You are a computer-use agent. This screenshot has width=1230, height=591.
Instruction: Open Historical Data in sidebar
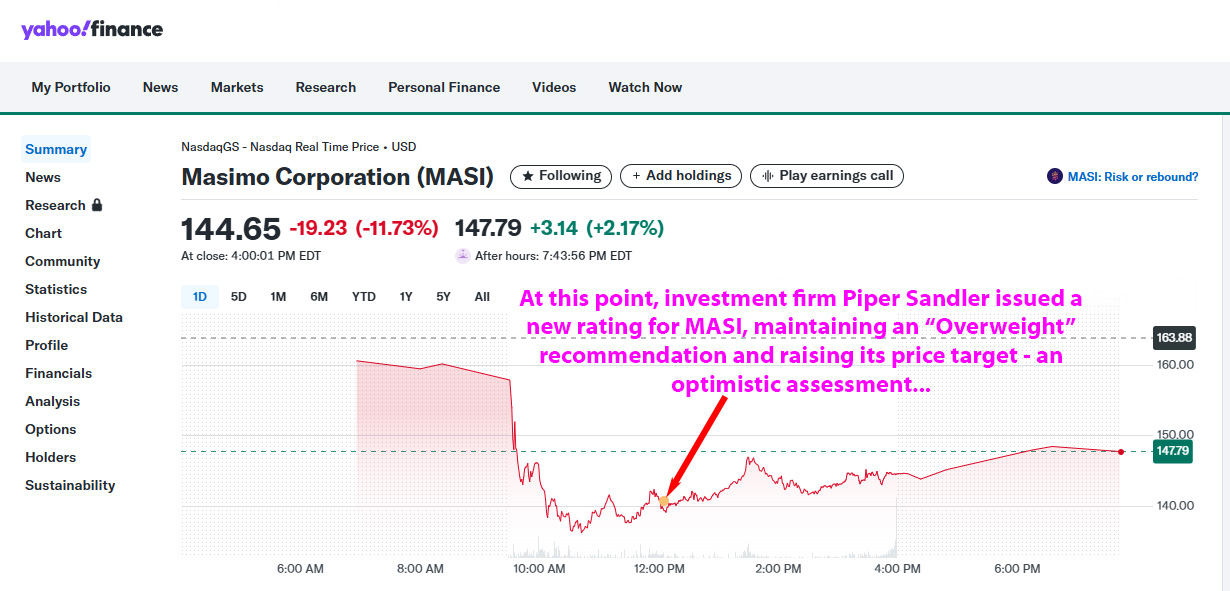74,317
